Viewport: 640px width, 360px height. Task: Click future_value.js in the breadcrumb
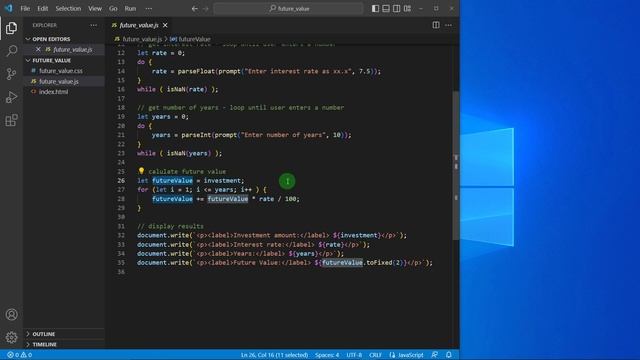(142, 39)
